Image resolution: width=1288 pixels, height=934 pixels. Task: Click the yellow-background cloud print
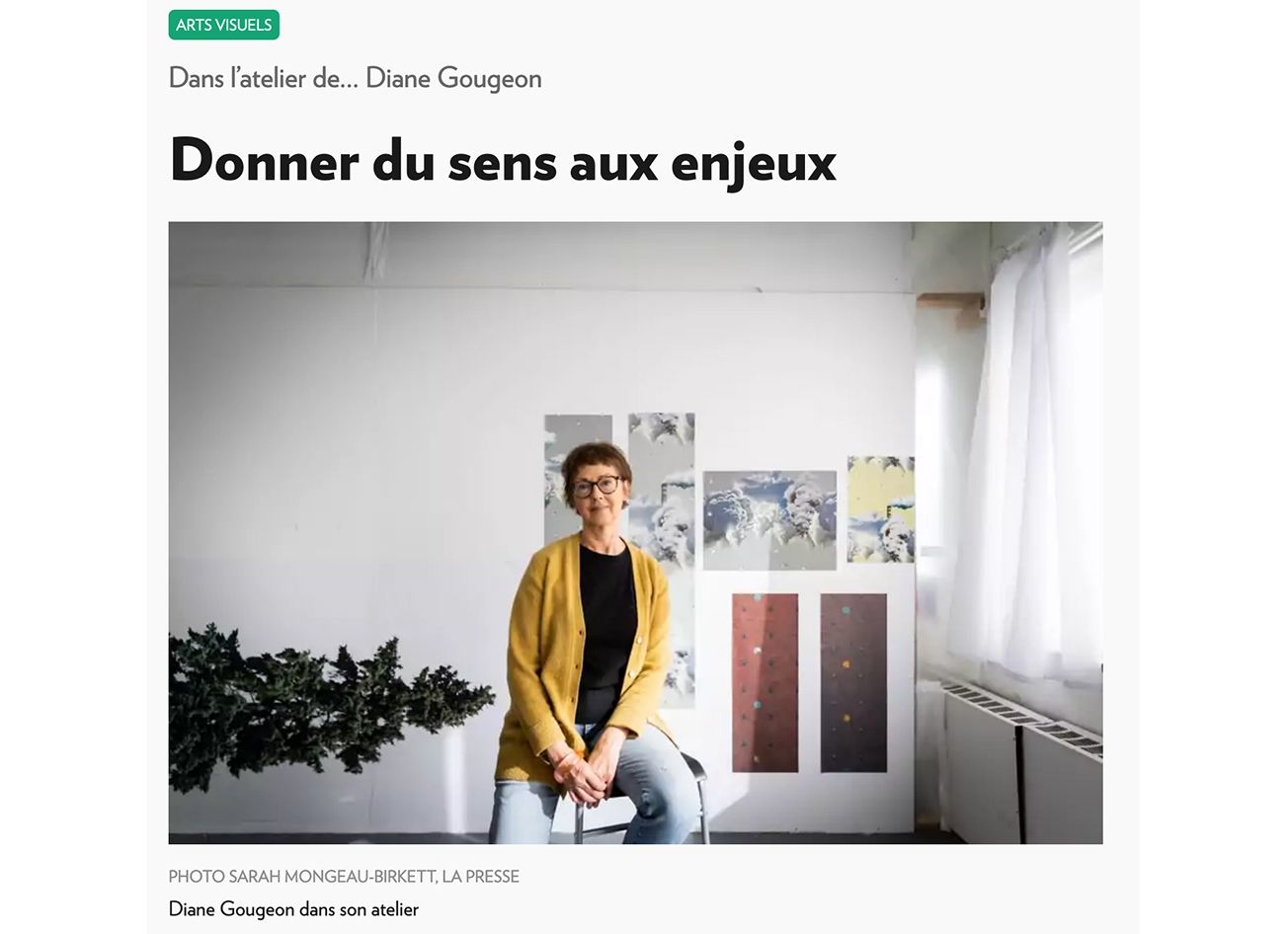(x=880, y=509)
